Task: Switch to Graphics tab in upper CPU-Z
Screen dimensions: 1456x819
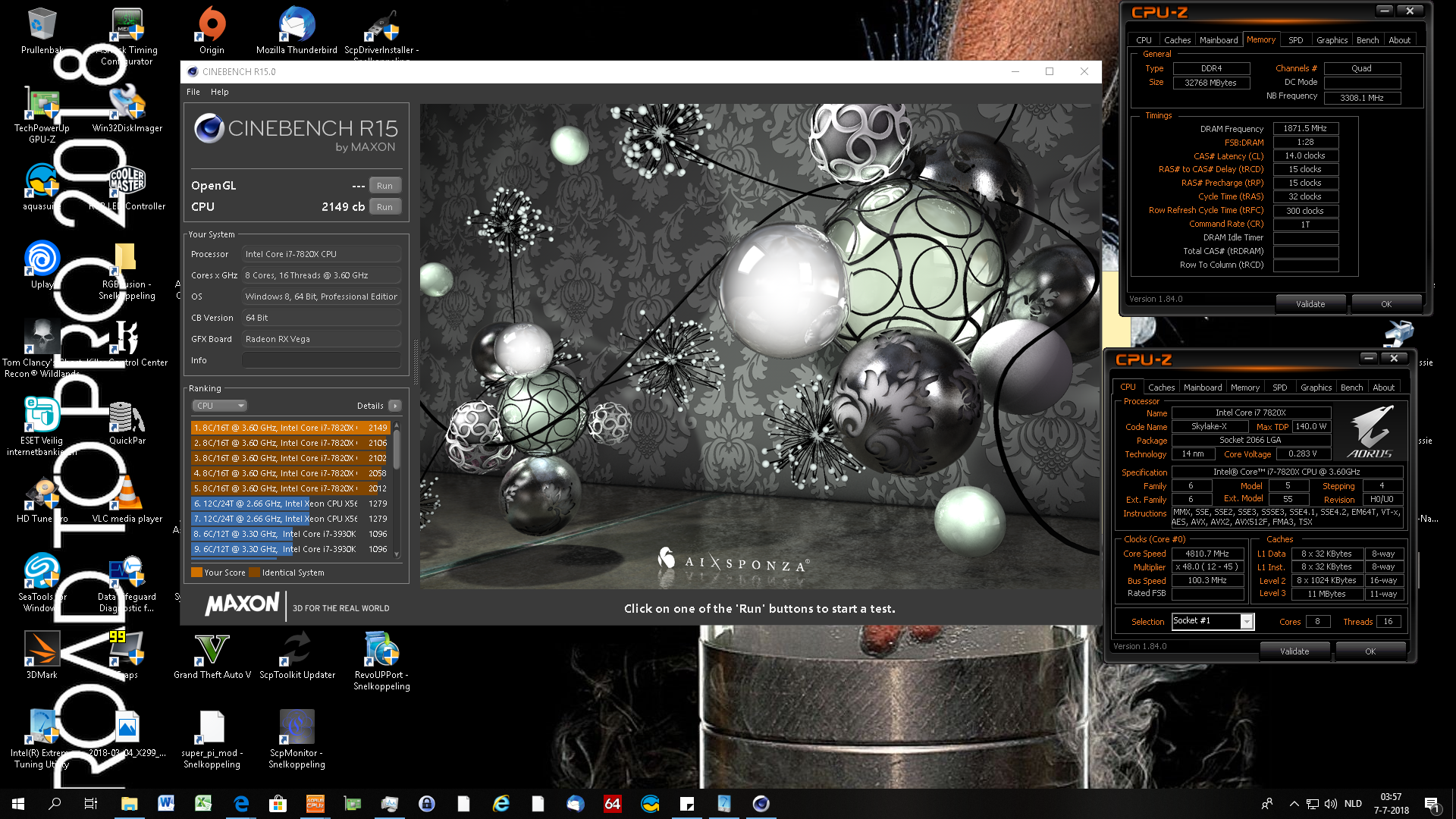Action: (x=1332, y=40)
